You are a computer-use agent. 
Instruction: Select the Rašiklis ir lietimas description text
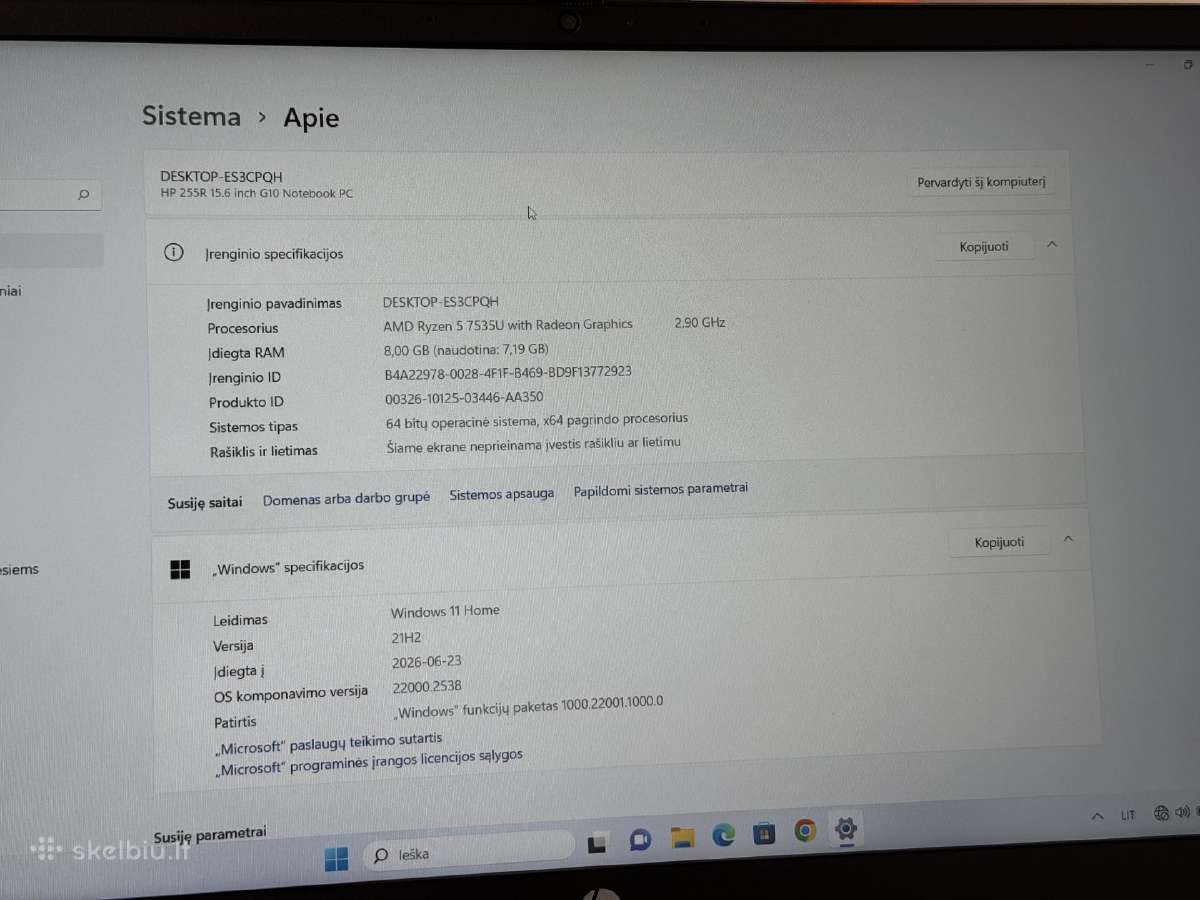[534, 444]
